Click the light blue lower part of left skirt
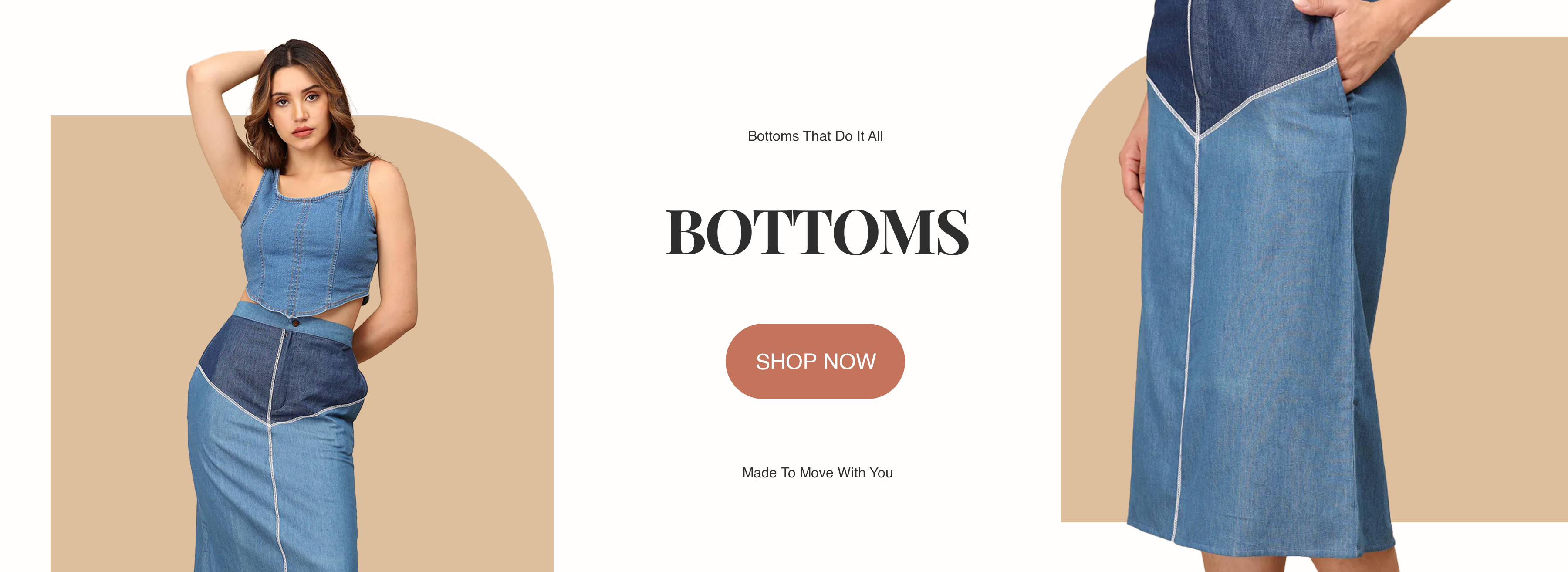Viewport: 1568px width, 572px height. pyautogui.click(x=274, y=493)
